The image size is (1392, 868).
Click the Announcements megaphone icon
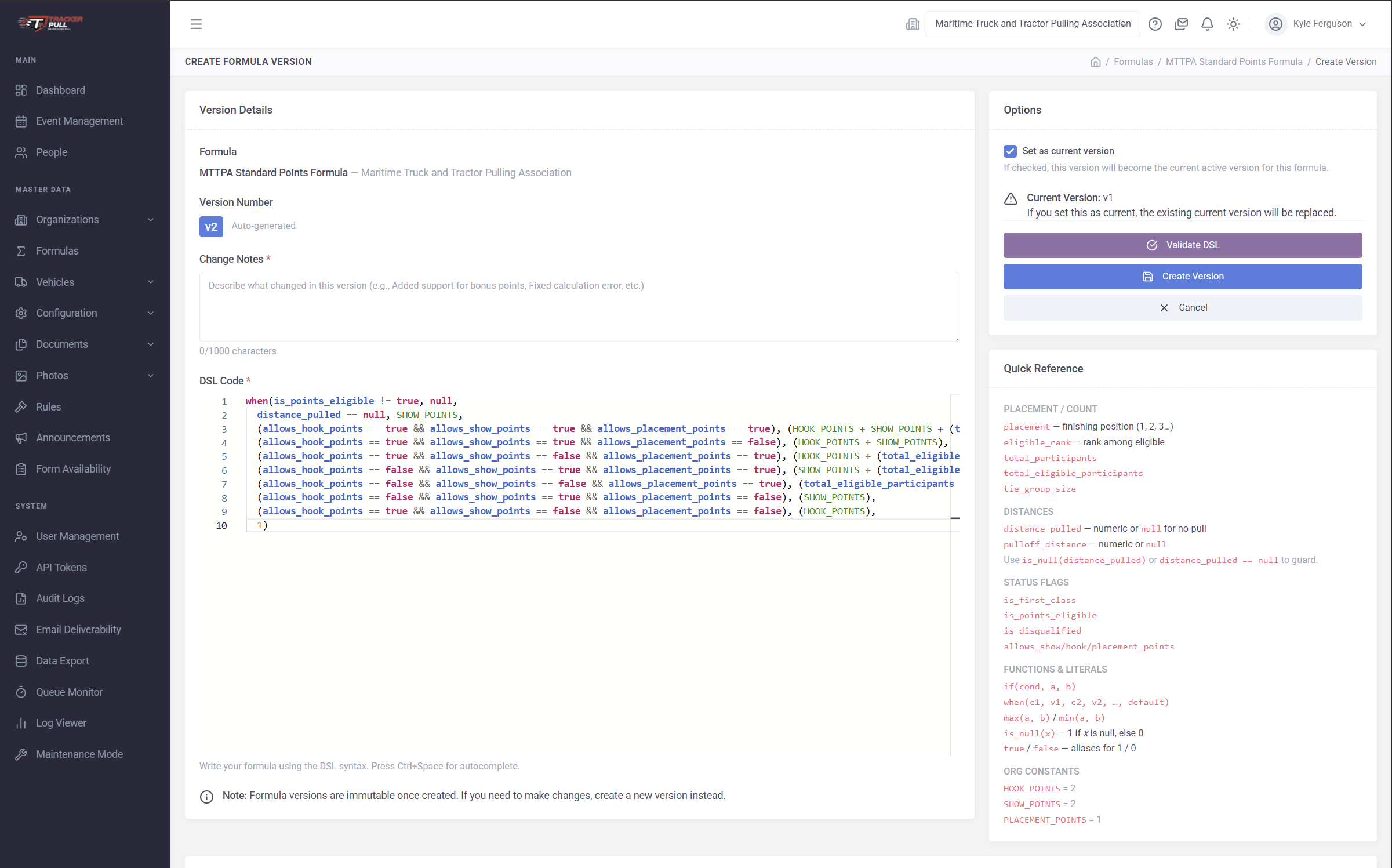[21, 438]
